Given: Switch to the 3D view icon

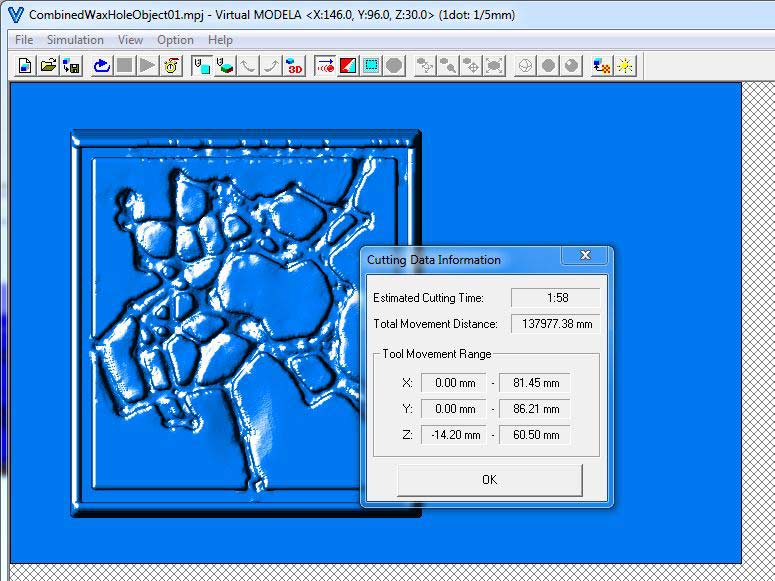Looking at the screenshot, I should tap(294, 66).
